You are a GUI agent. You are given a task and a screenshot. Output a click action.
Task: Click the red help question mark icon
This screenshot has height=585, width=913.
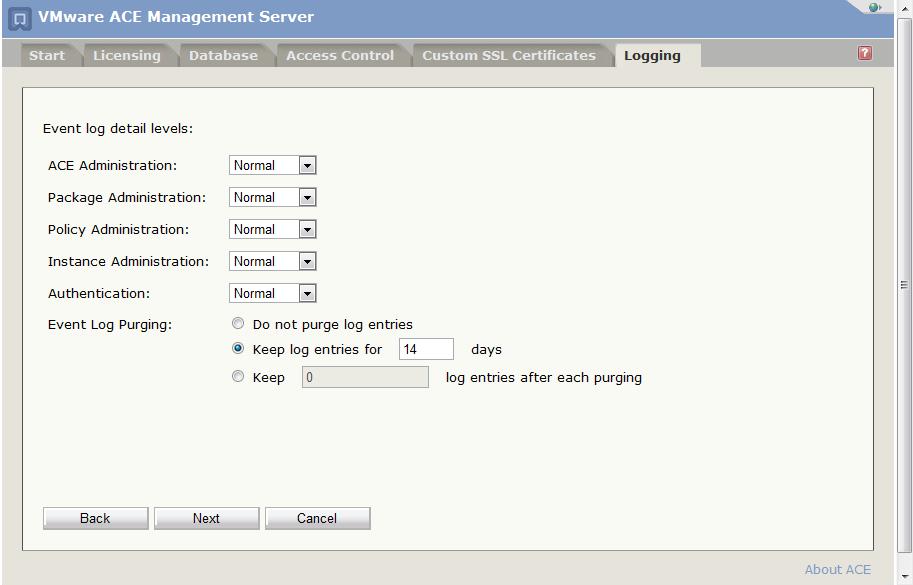tap(865, 54)
